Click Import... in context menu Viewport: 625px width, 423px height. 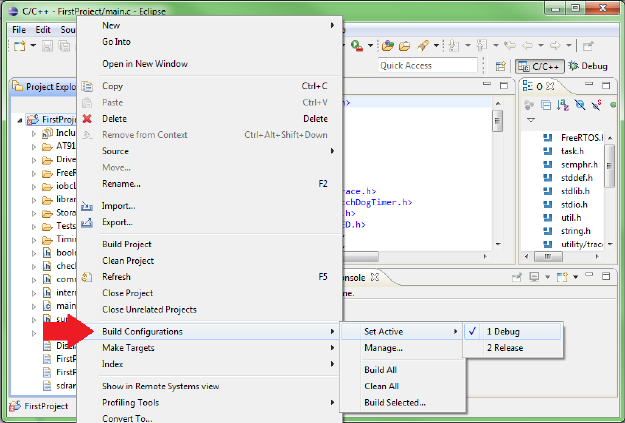point(210,206)
